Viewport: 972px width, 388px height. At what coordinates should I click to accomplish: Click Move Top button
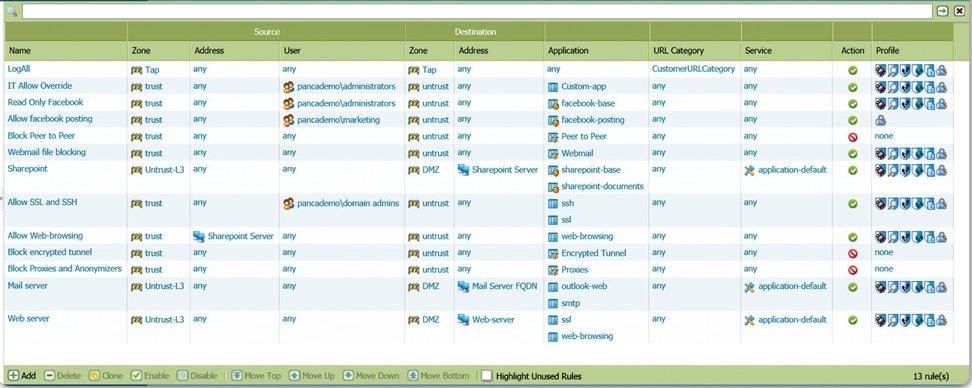[256, 376]
